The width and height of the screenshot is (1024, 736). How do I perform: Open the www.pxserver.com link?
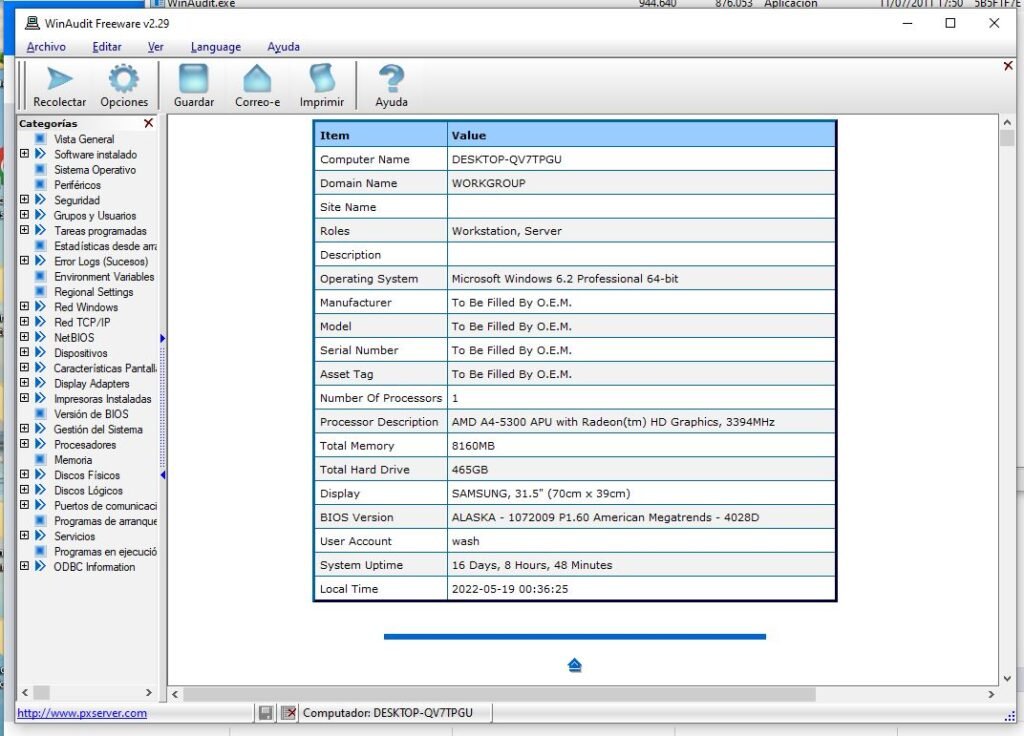point(82,713)
